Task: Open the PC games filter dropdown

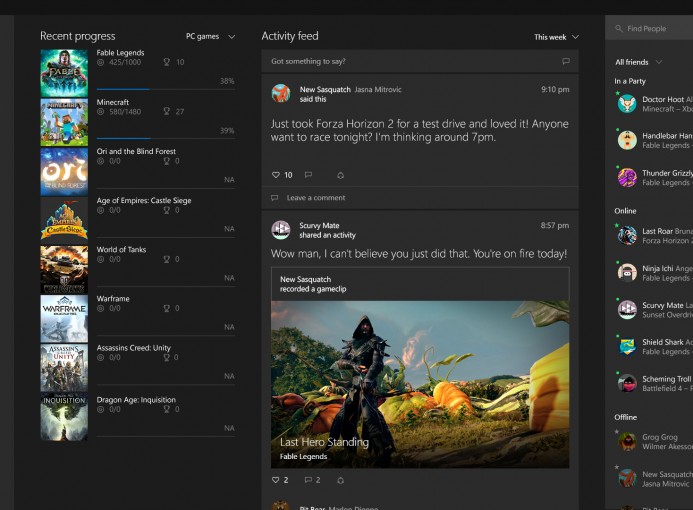Action: [210, 36]
